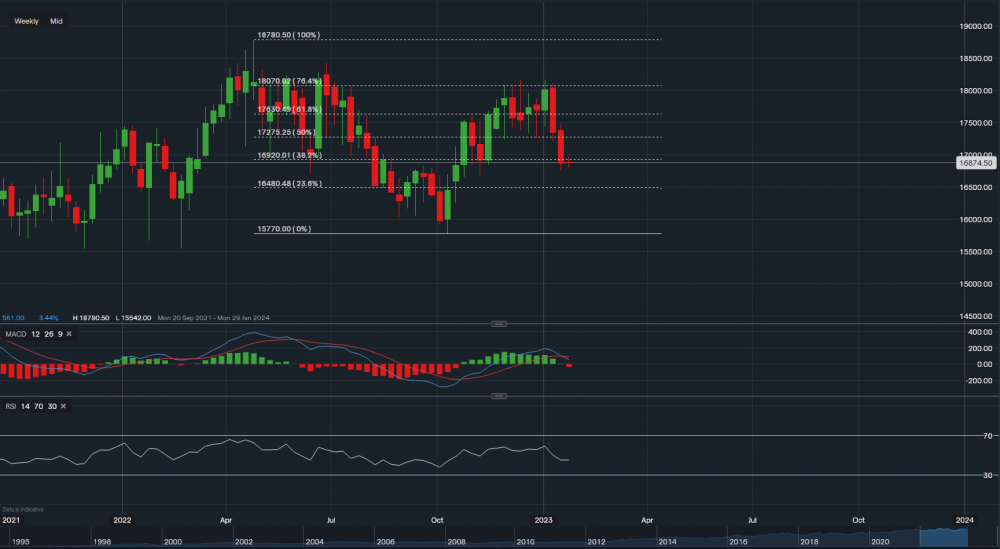The height and width of the screenshot is (549, 1000).
Task: Click the 3.44% change percentage
Action: [48, 318]
